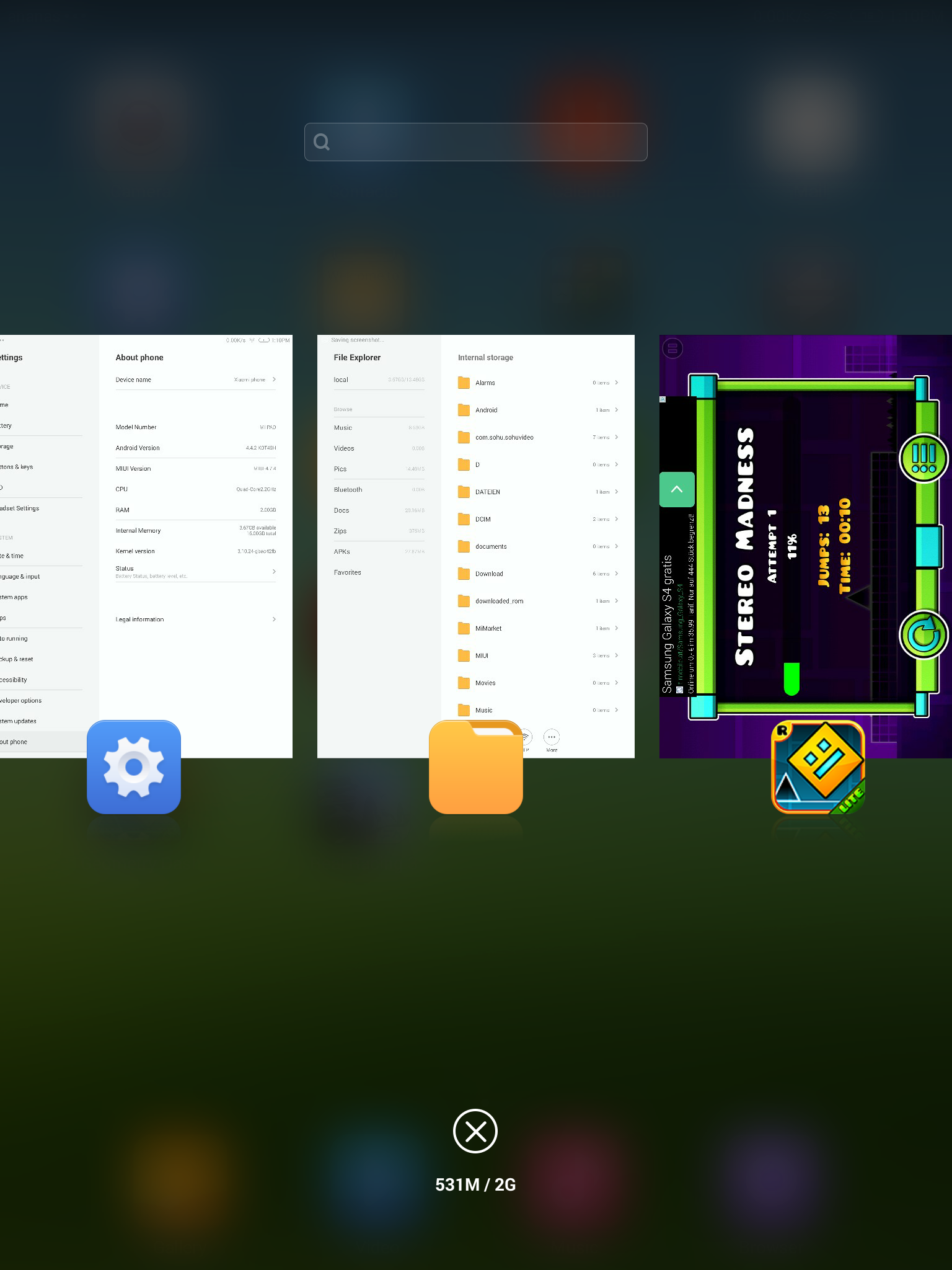Select Zips in File Explorer sidebar
This screenshot has width=952, height=1270.
point(379,531)
